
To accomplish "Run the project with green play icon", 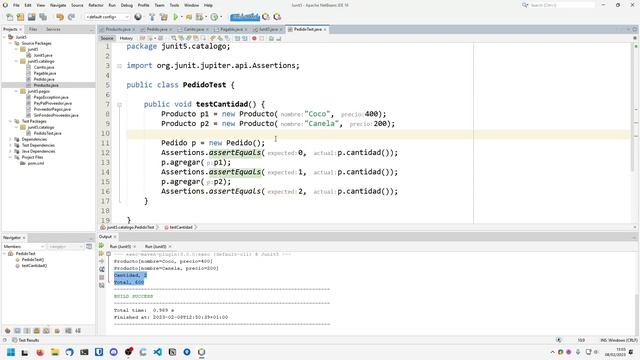I will (176, 17).
